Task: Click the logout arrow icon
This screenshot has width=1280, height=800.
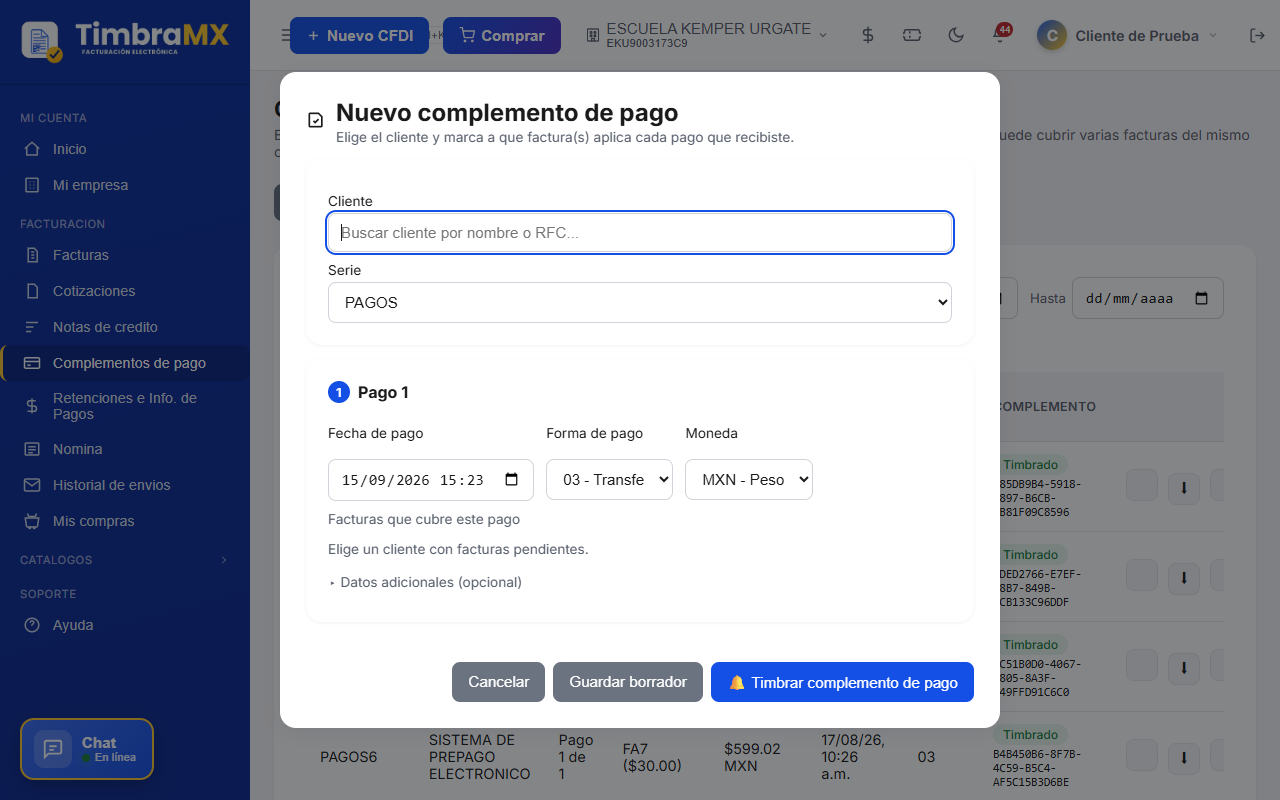Action: tap(1258, 35)
